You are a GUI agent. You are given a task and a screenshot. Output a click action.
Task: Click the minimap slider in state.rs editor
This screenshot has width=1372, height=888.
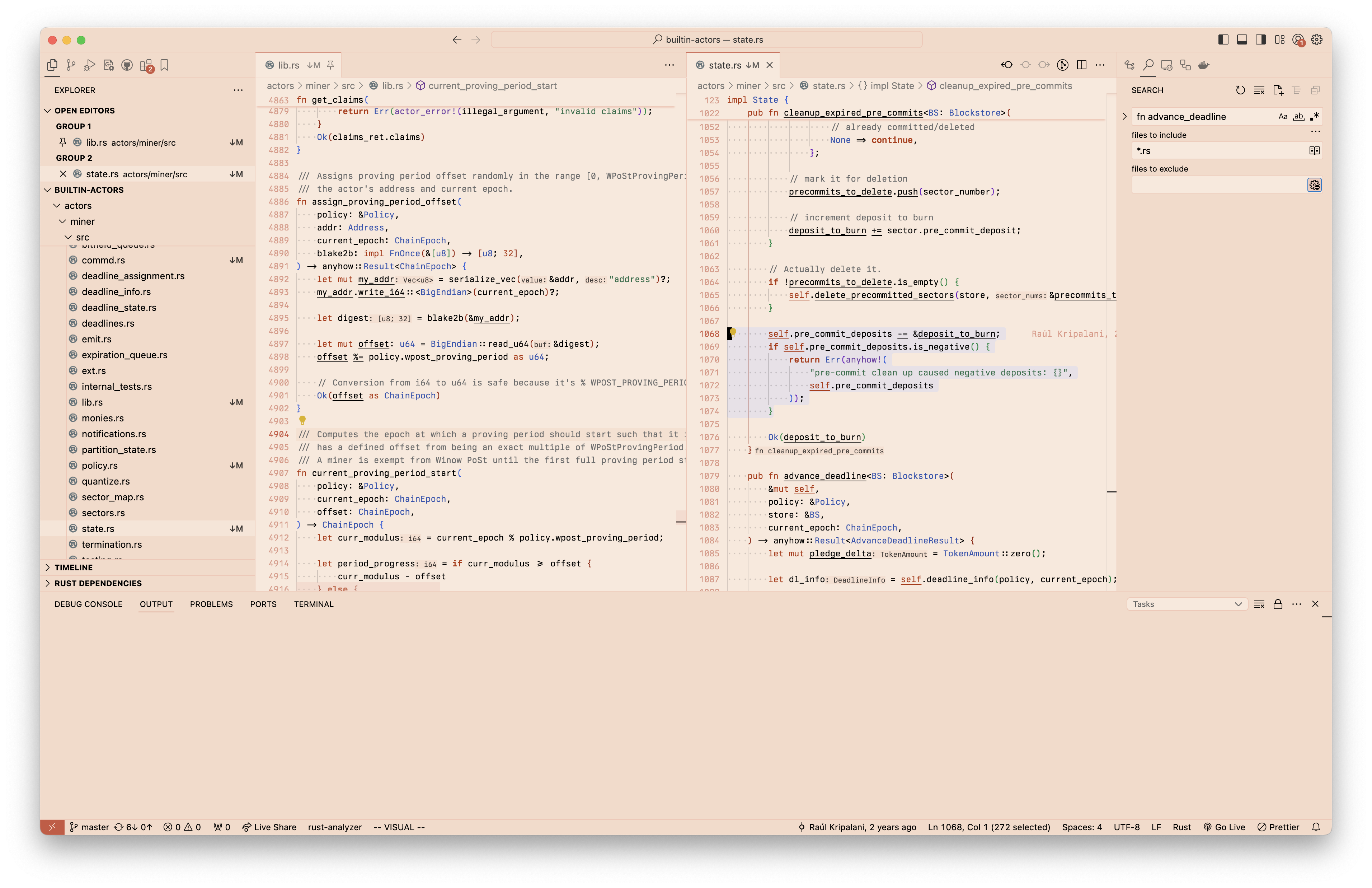(x=1112, y=491)
